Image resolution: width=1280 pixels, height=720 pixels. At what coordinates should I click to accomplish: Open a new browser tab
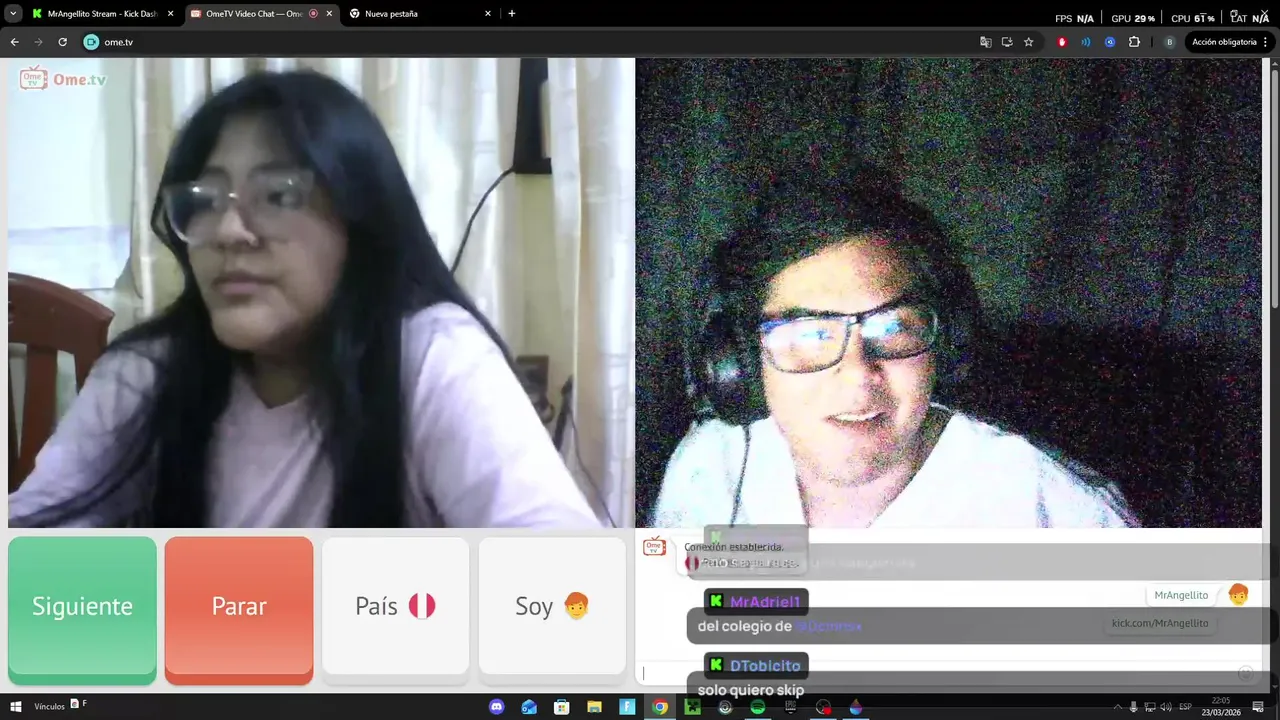click(512, 14)
